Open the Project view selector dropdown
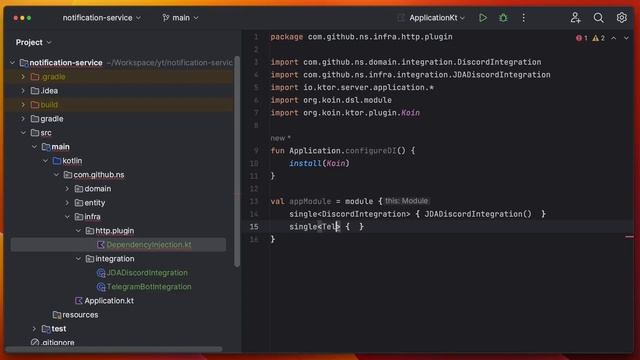The width and height of the screenshot is (640, 360). pyautogui.click(x=33, y=42)
